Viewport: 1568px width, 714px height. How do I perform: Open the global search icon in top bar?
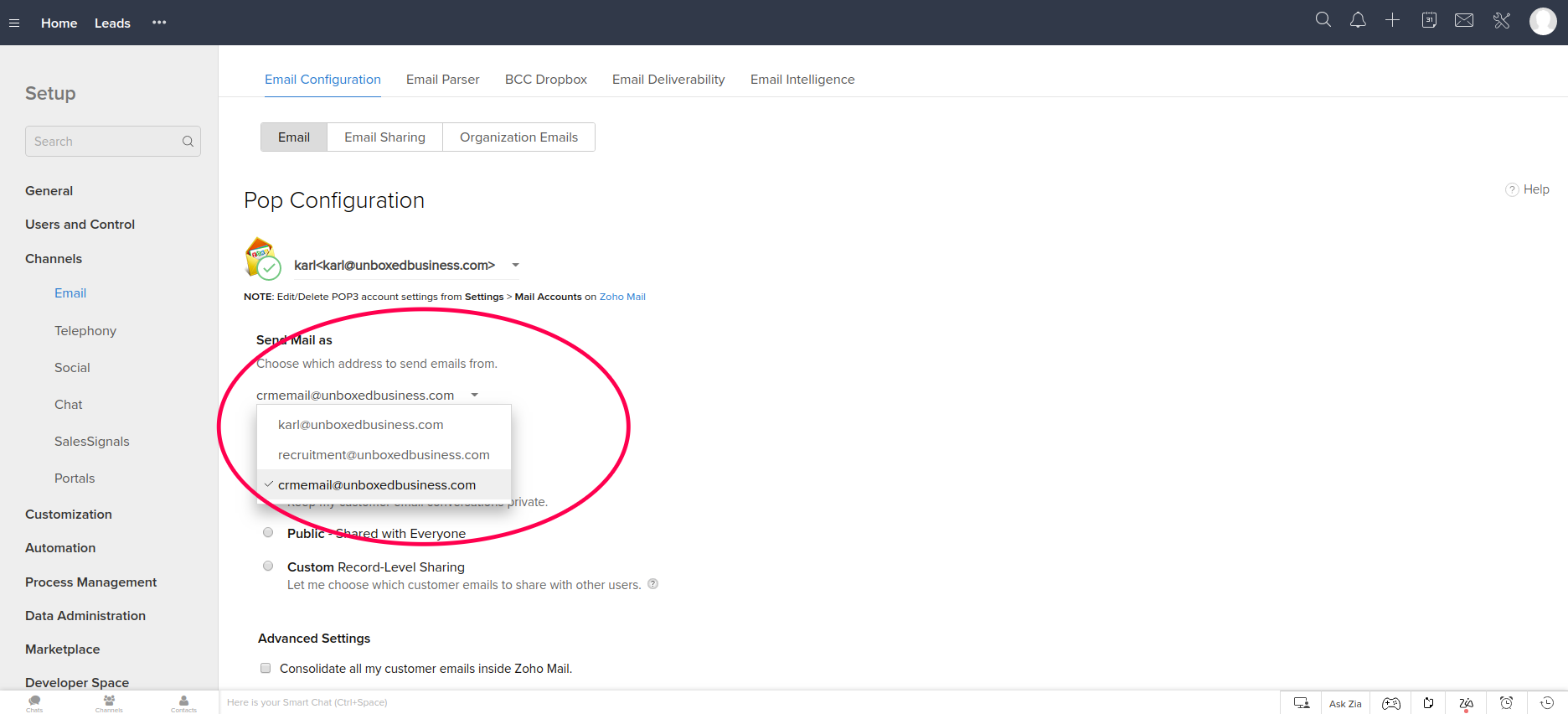[x=1323, y=20]
